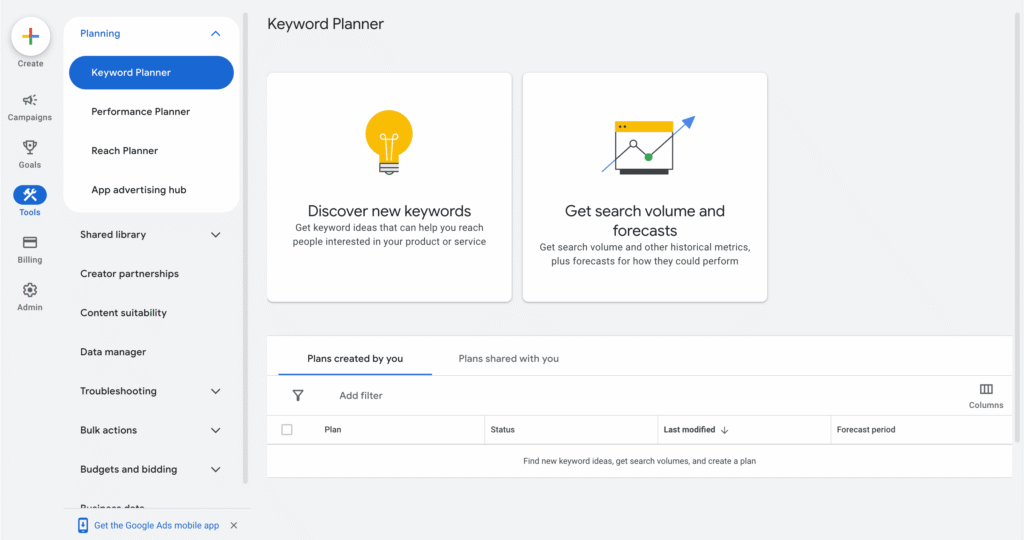Click the mobile phone app icon
The height and width of the screenshot is (540, 1024).
click(83, 525)
